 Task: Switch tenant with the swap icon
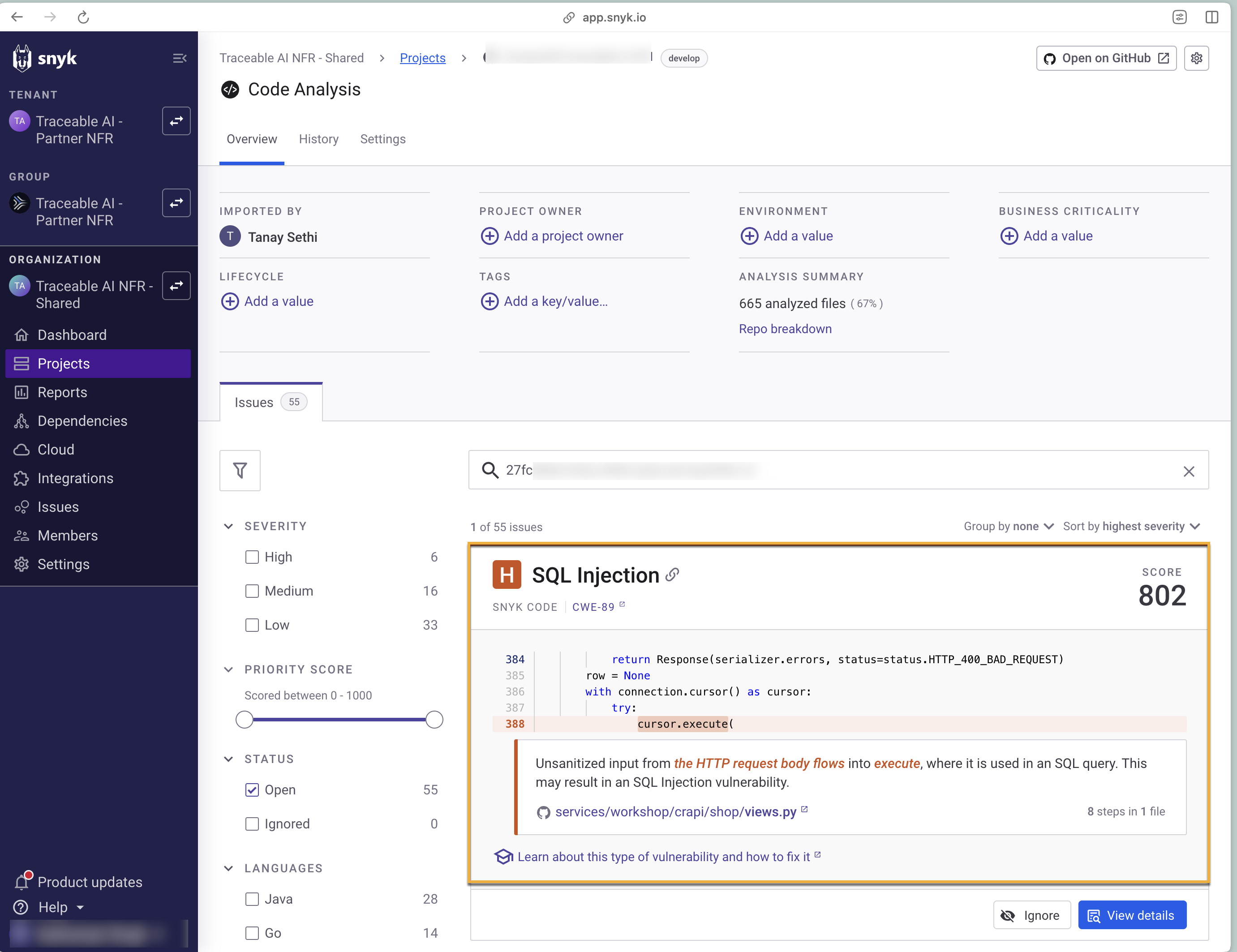[176, 121]
